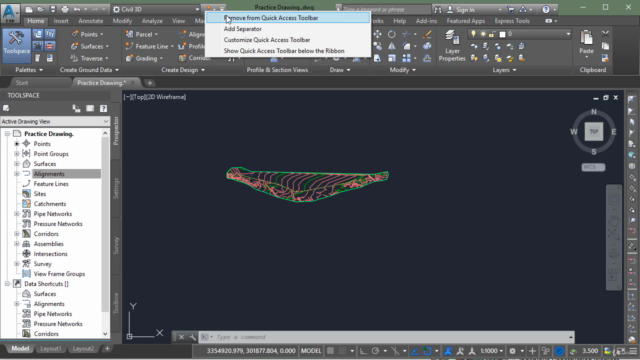Click the Move tool in Modify panel
640x360 pixels.
378,34
